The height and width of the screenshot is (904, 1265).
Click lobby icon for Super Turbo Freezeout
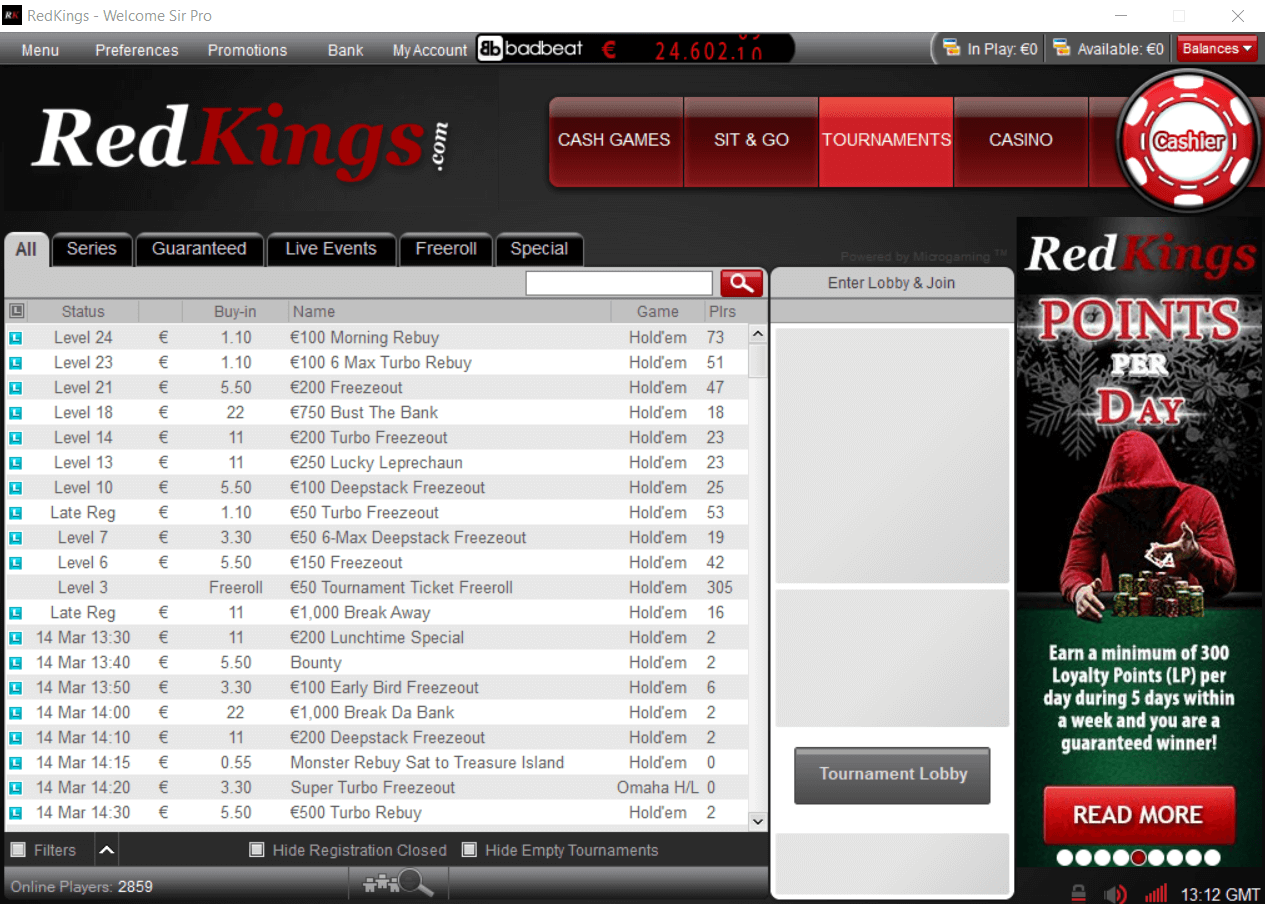coord(15,788)
